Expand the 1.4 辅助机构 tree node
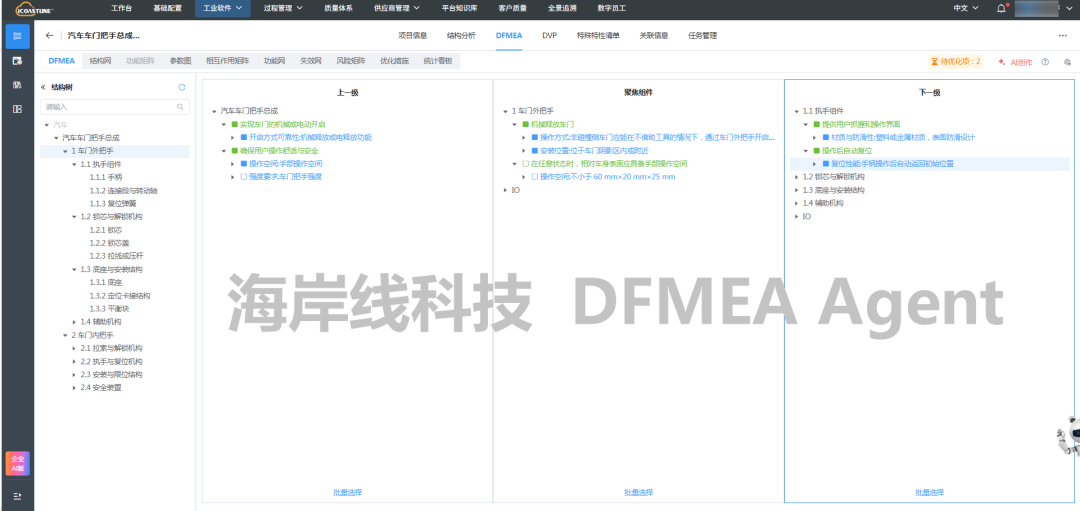The width and height of the screenshot is (1080, 511). click(x=75, y=322)
